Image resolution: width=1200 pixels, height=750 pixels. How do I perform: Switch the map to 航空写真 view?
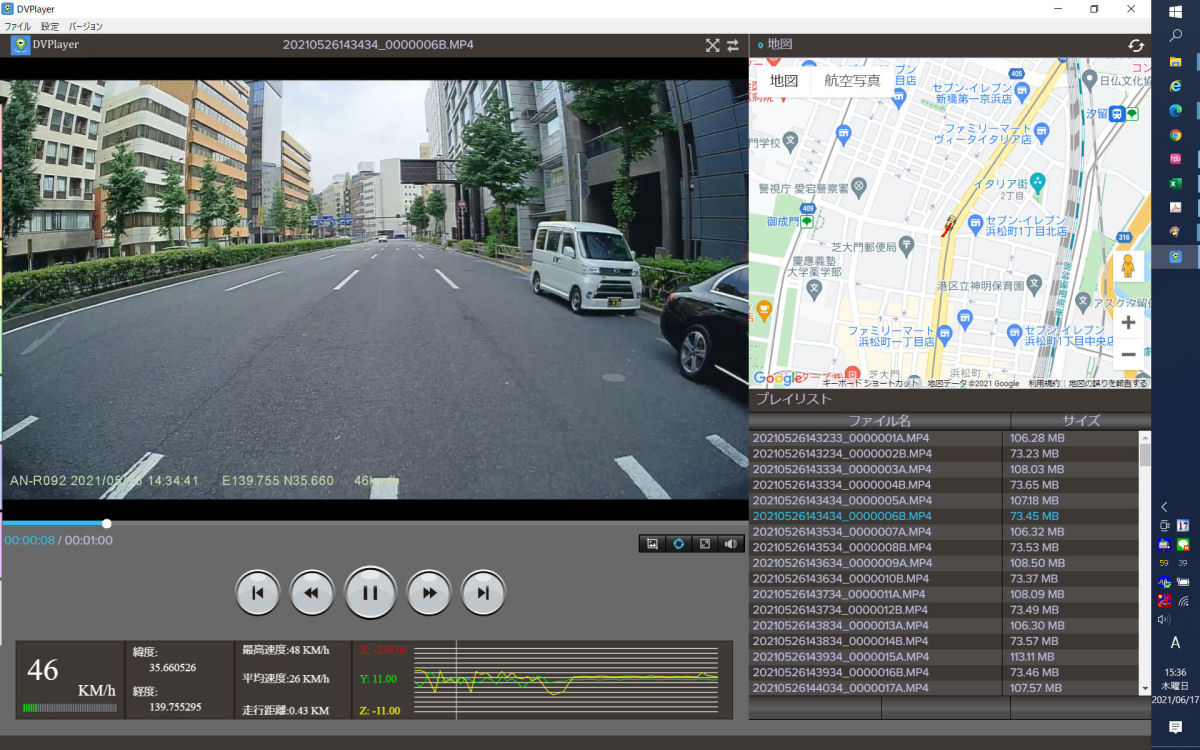852,81
